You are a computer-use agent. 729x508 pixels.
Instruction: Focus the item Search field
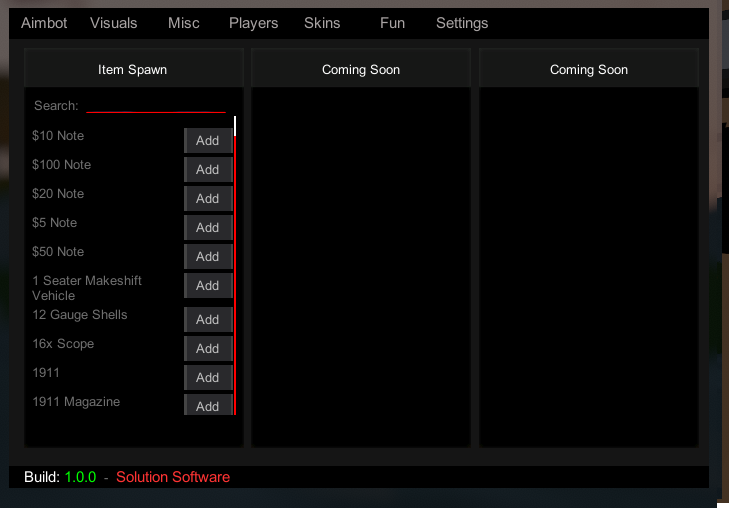(x=156, y=106)
